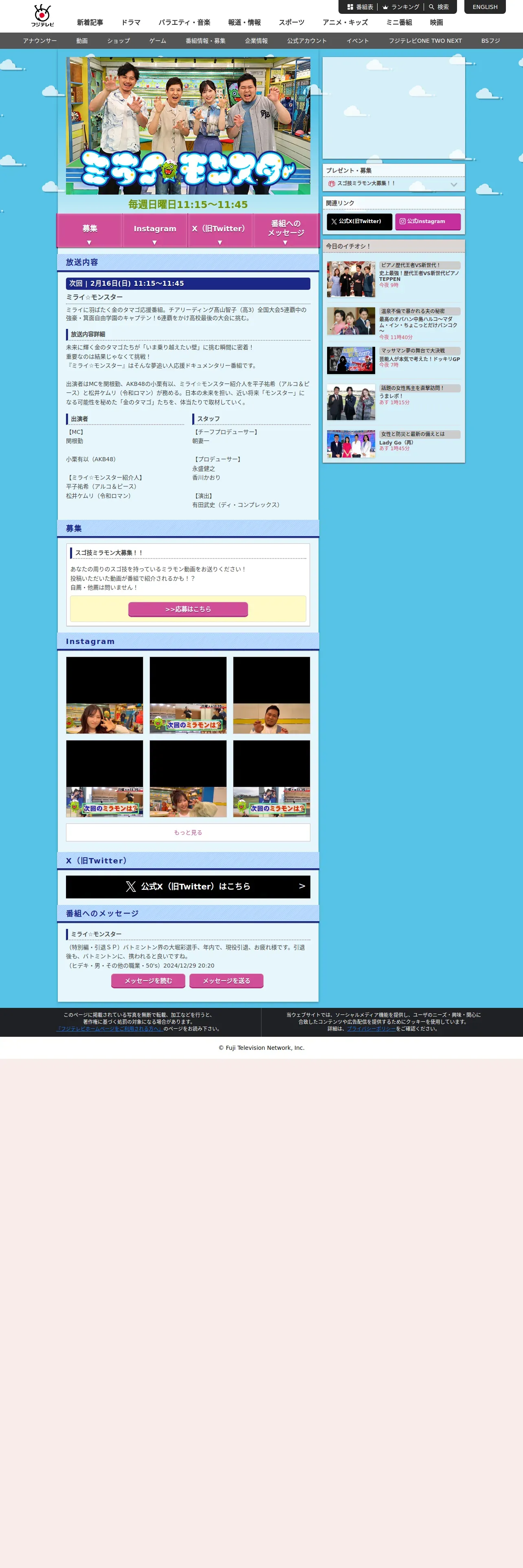Click the Fuji TV logo
This screenshot has height=1568, width=523.
(43, 16)
